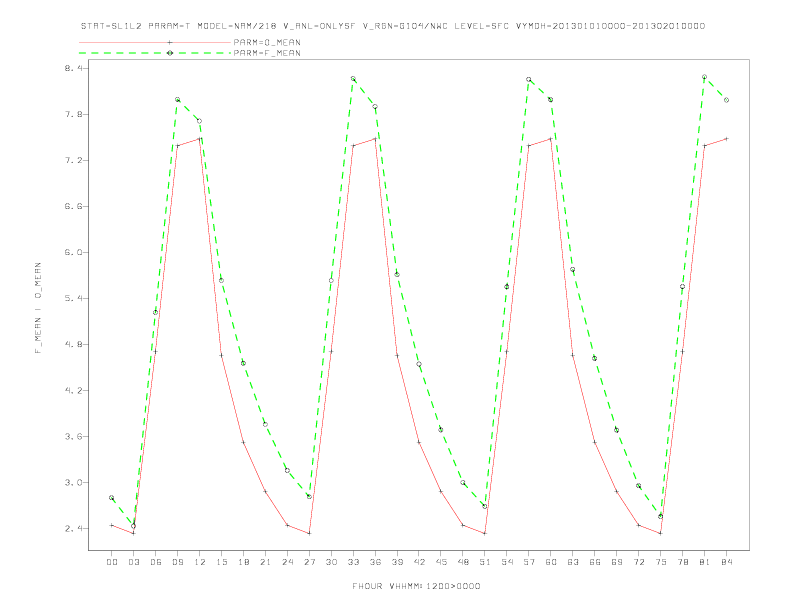The height and width of the screenshot is (612, 792).
Task: Click the chart title starting with STAT=SL1L2
Action: [x=393, y=26]
